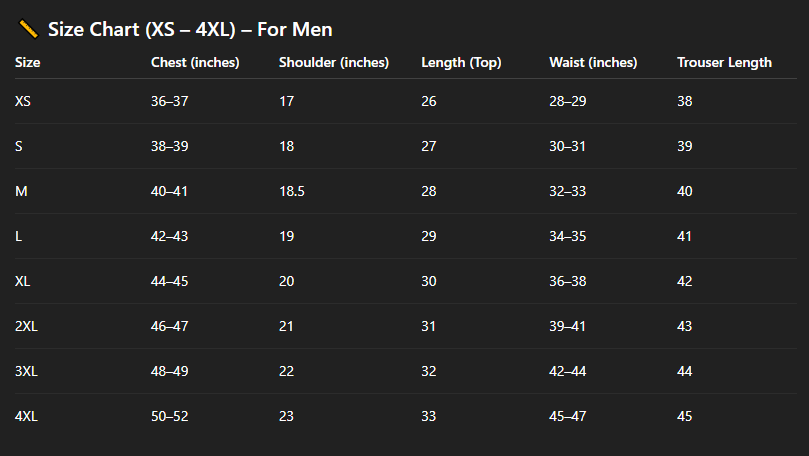Click the Trouser Length column header
Image resolution: width=809 pixels, height=456 pixels.
point(724,62)
